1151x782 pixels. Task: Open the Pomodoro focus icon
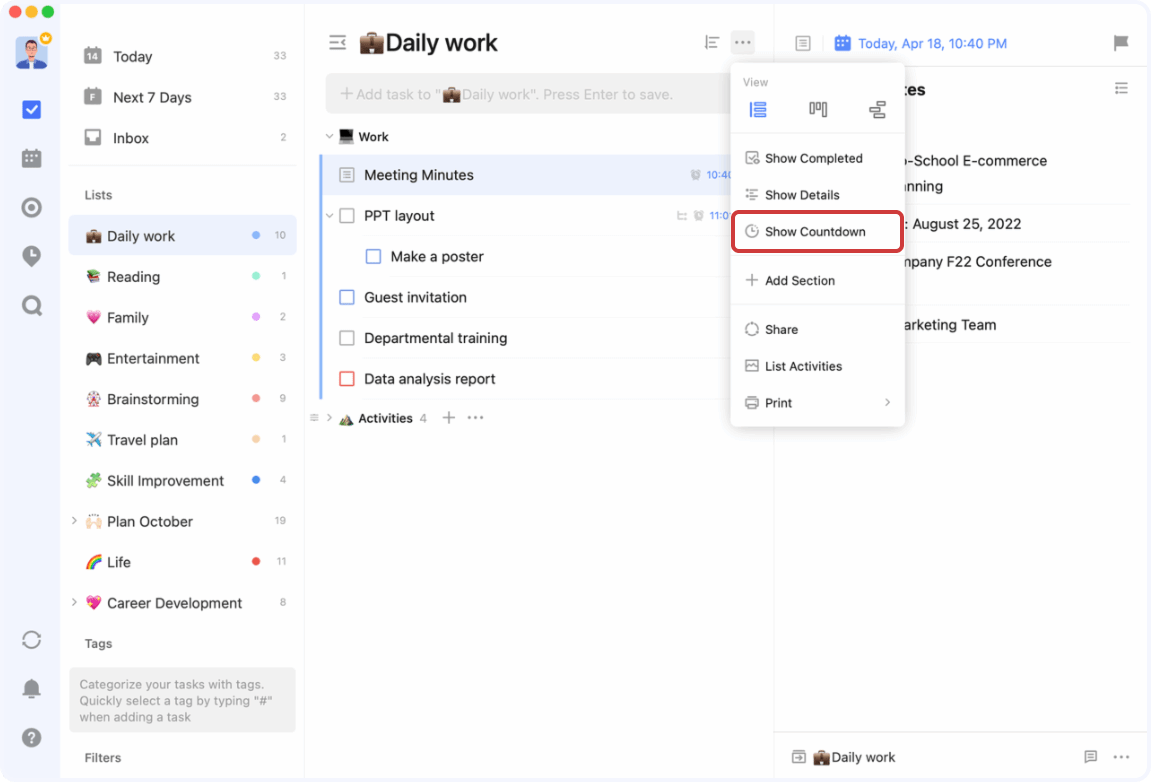click(x=31, y=207)
